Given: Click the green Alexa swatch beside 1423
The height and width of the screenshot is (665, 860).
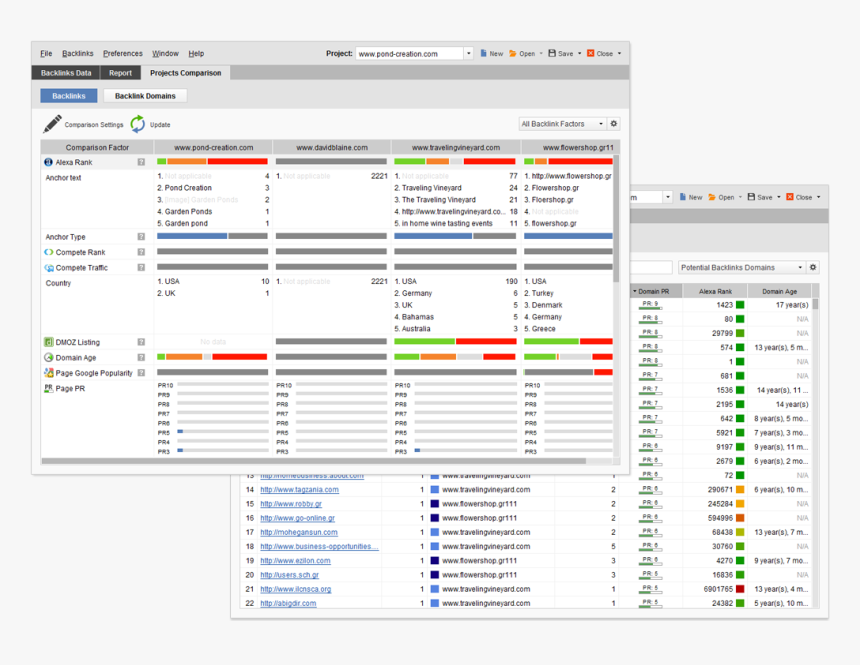Looking at the screenshot, I should (x=740, y=305).
